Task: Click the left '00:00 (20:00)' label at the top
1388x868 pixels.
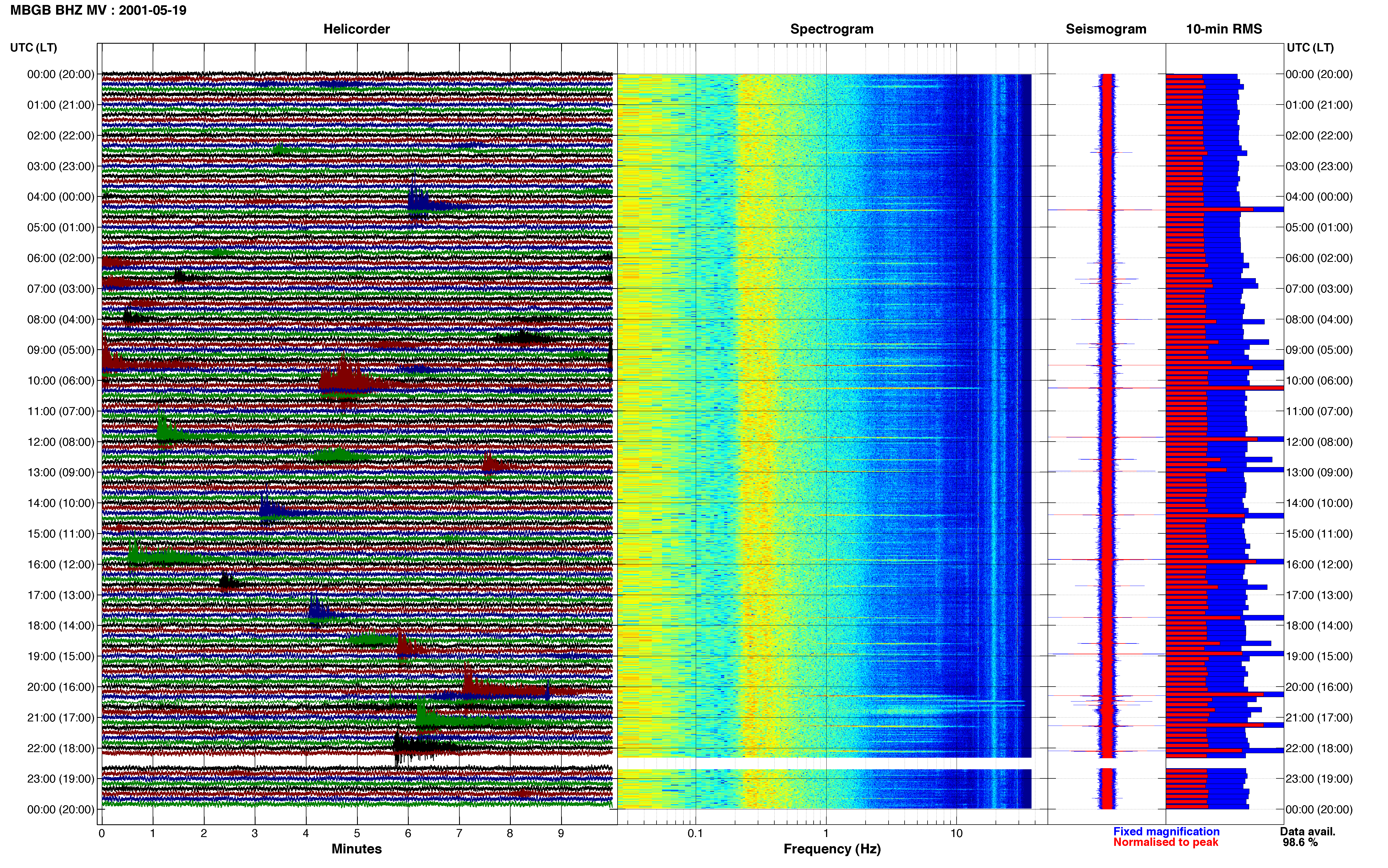Action: pos(61,75)
